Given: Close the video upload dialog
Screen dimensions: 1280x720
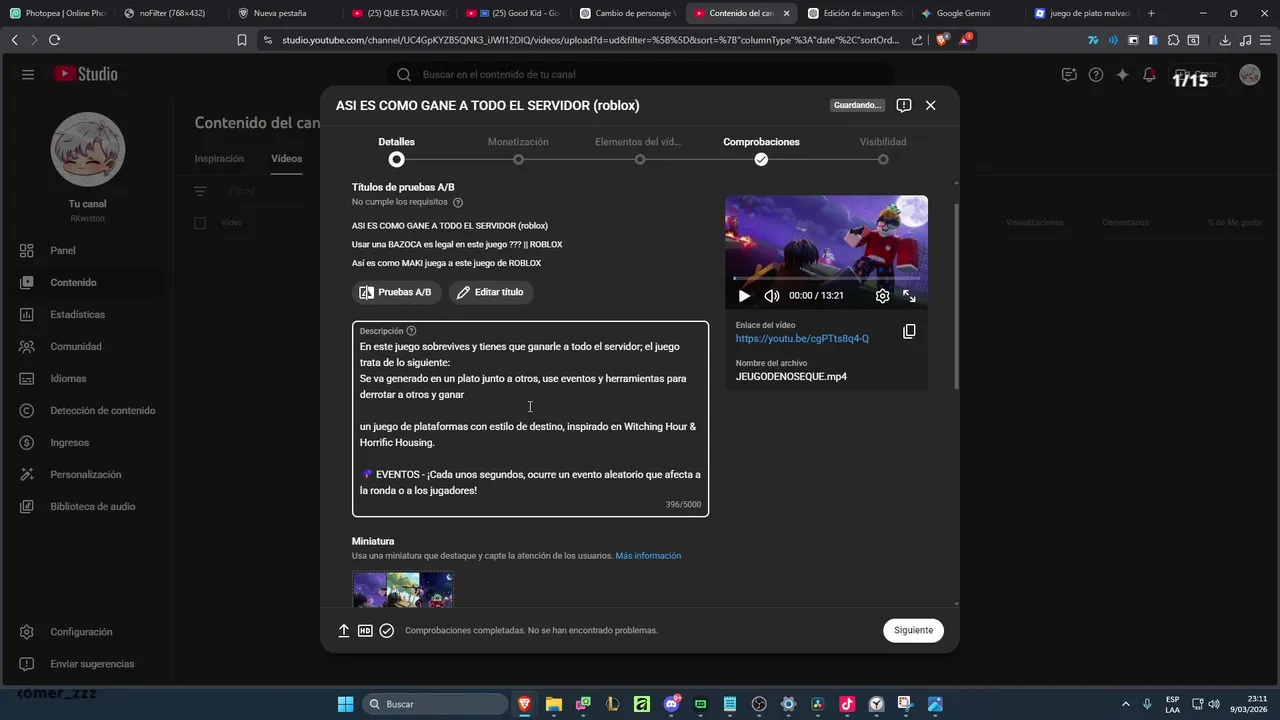Looking at the screenshot, I should (931, 105).
